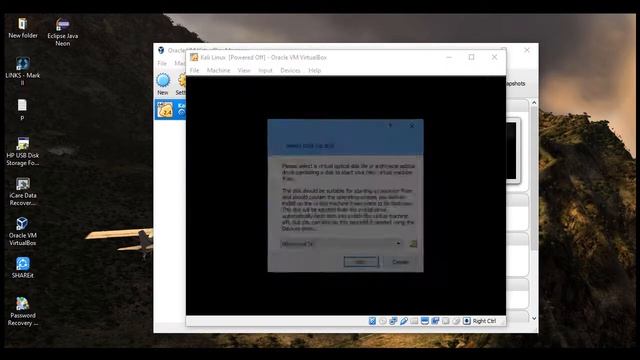
Task: Click the shared folders status bar icon
Action: coord(414,321)
